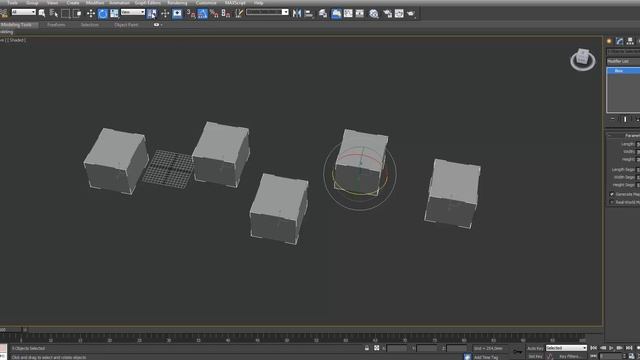This screenshot has height=360, width=640.
Task: Pick the Select Object arrow tool
Action: click(x=42, y=13)
